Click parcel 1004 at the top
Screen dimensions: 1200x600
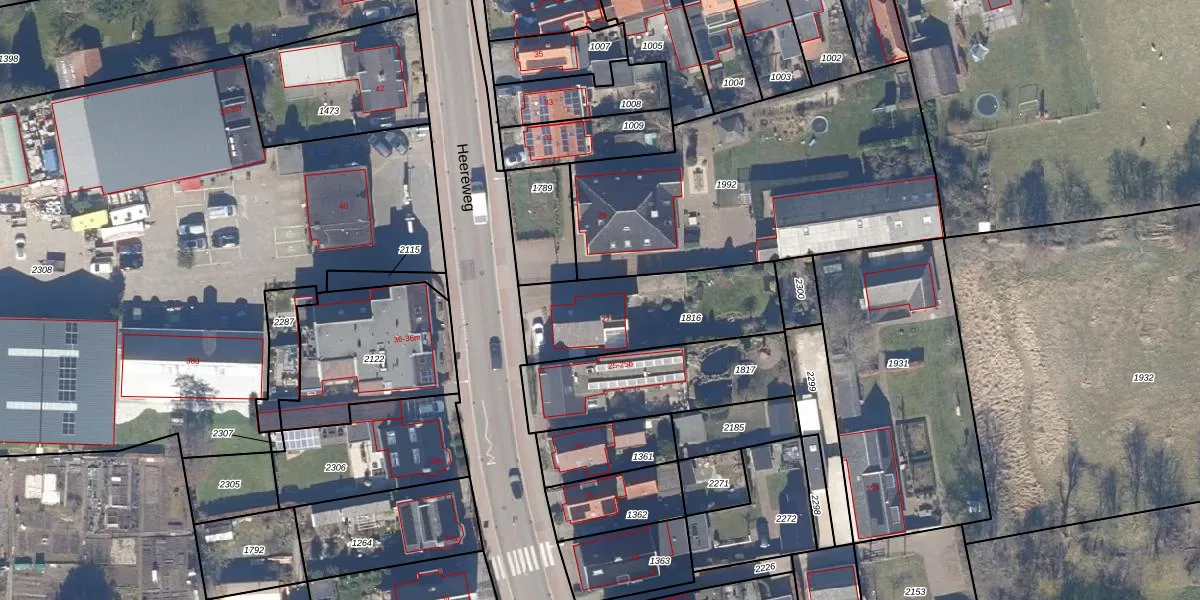[733, 83]
